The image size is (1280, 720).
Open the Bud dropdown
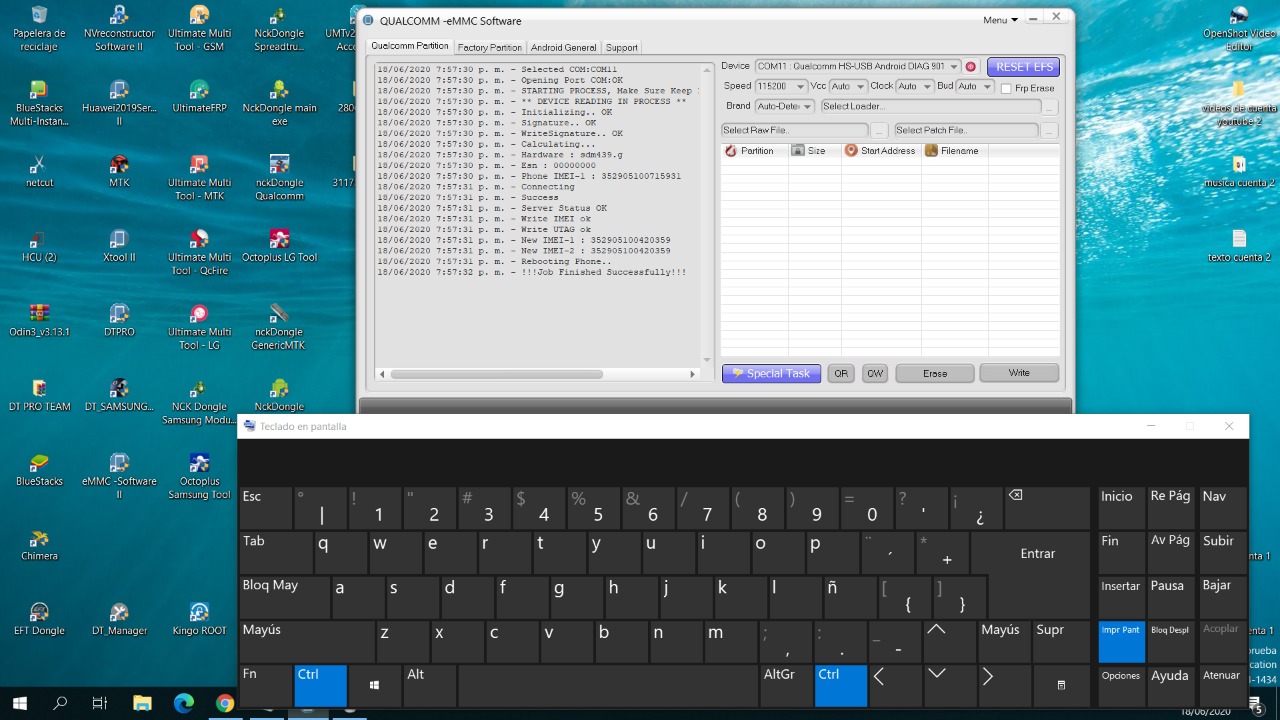(x=987, y=87)
